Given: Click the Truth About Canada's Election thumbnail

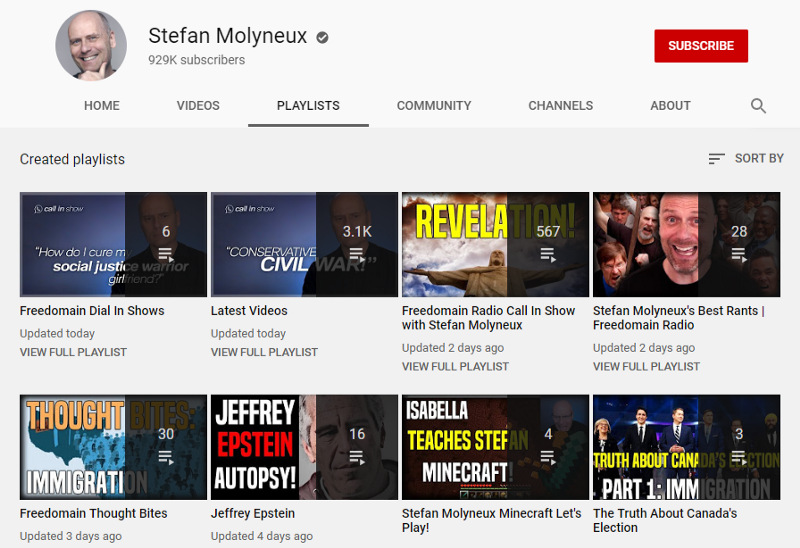Looking at the screenshot, I should (686, 447).
